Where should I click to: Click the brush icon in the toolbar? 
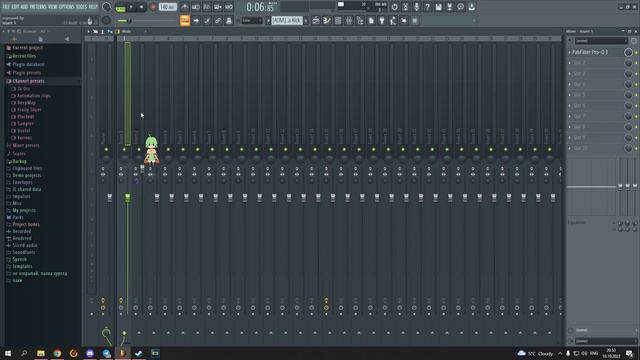[207, 20]
